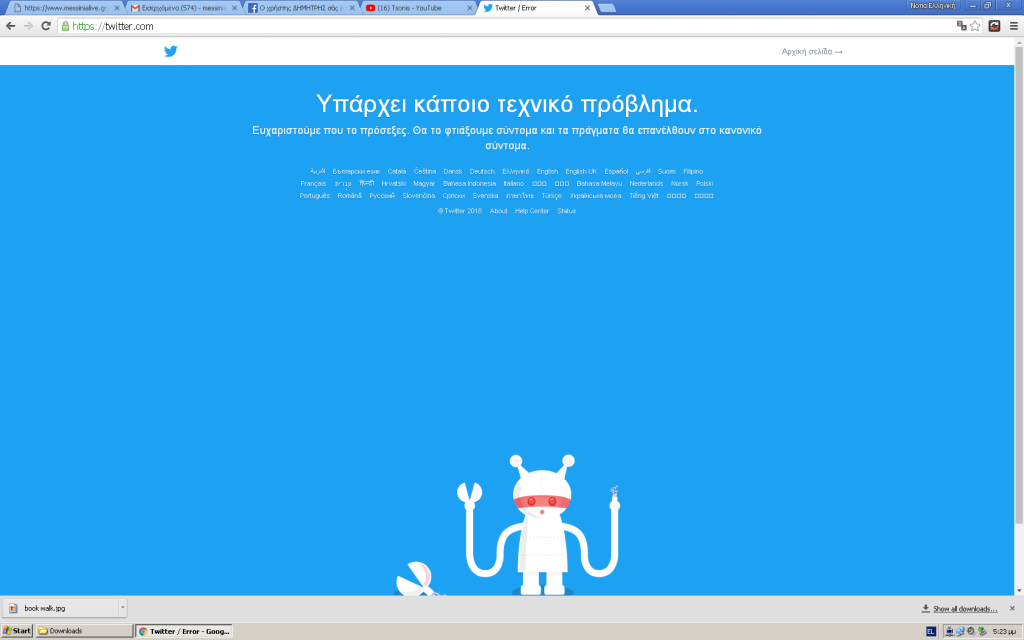This screenshot has height=640, width=1024.
Task: Close the downloads bar
Action: click(1012, 608)
